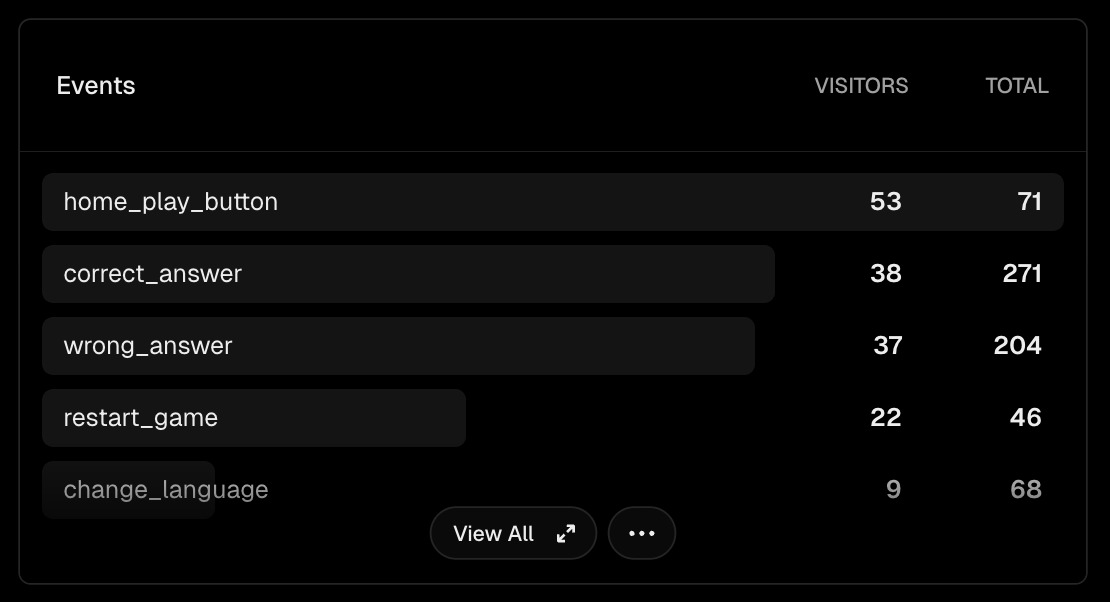The width and height of the screenshot is (1110, 602).
Task: Click the Events panel heading
Action: click(96, 86)
